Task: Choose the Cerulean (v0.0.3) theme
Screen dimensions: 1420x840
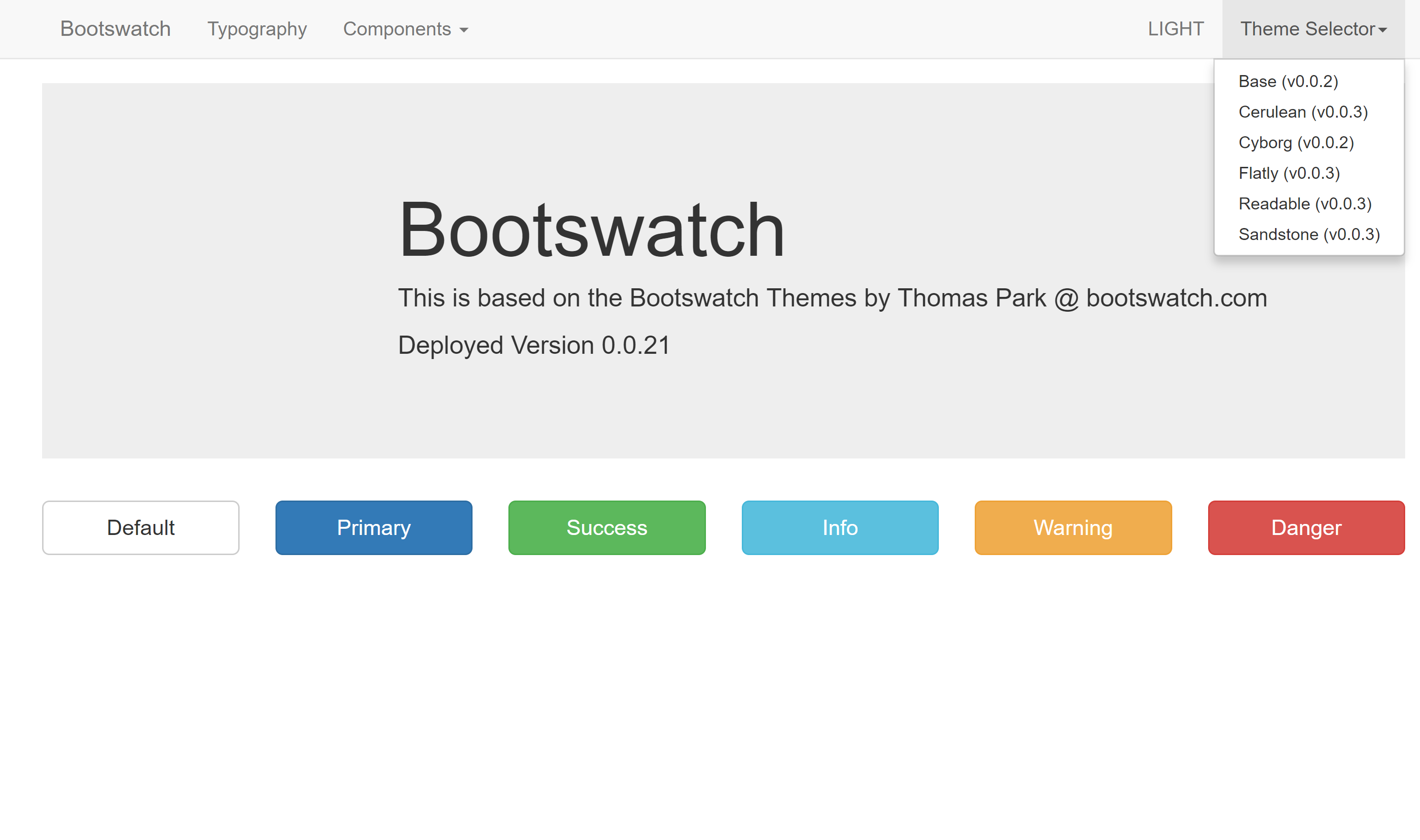Action: [1302, 112]
